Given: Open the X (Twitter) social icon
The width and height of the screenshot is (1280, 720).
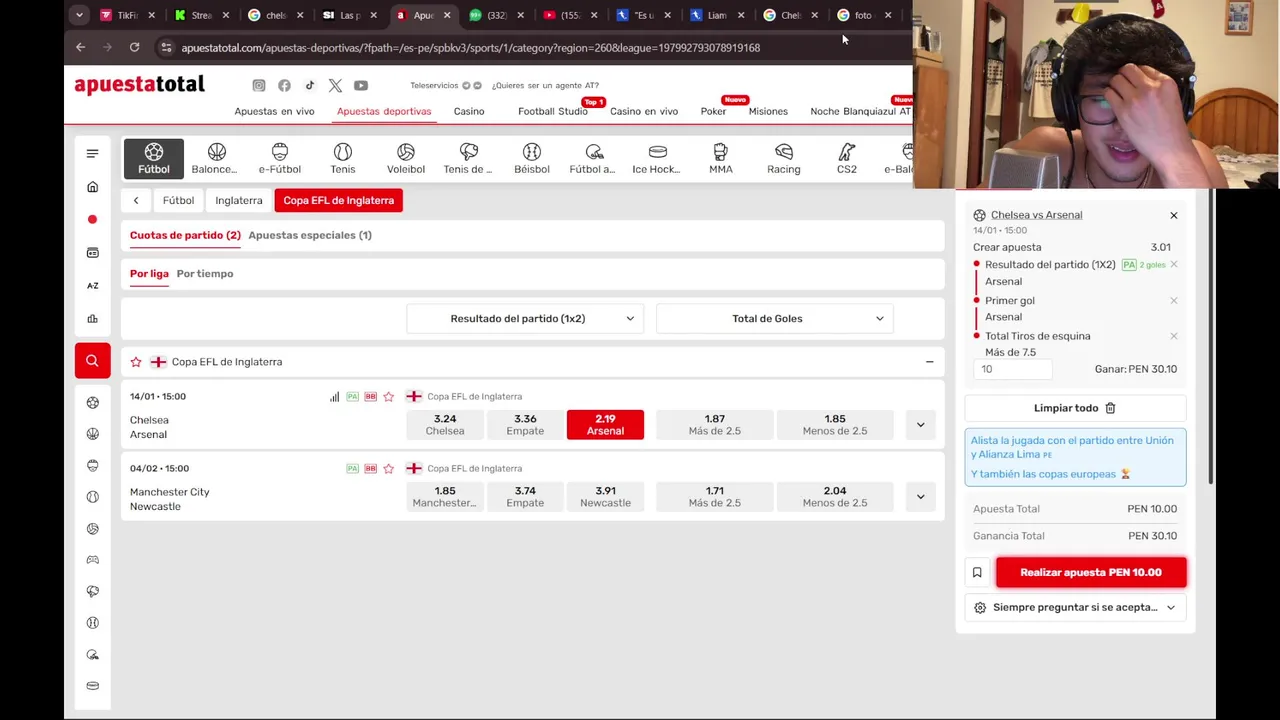Looking at the screenshot, I should [x=335, y=86].
